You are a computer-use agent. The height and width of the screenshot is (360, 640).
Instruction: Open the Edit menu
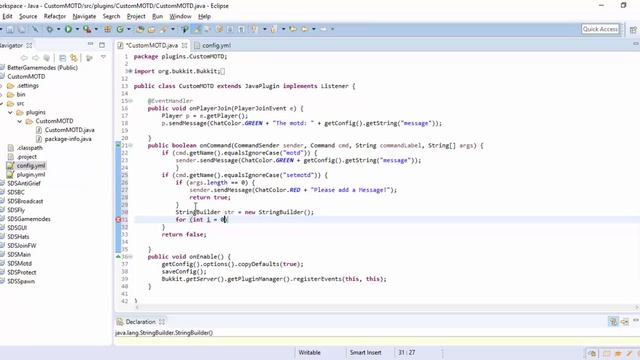[7, 16]
